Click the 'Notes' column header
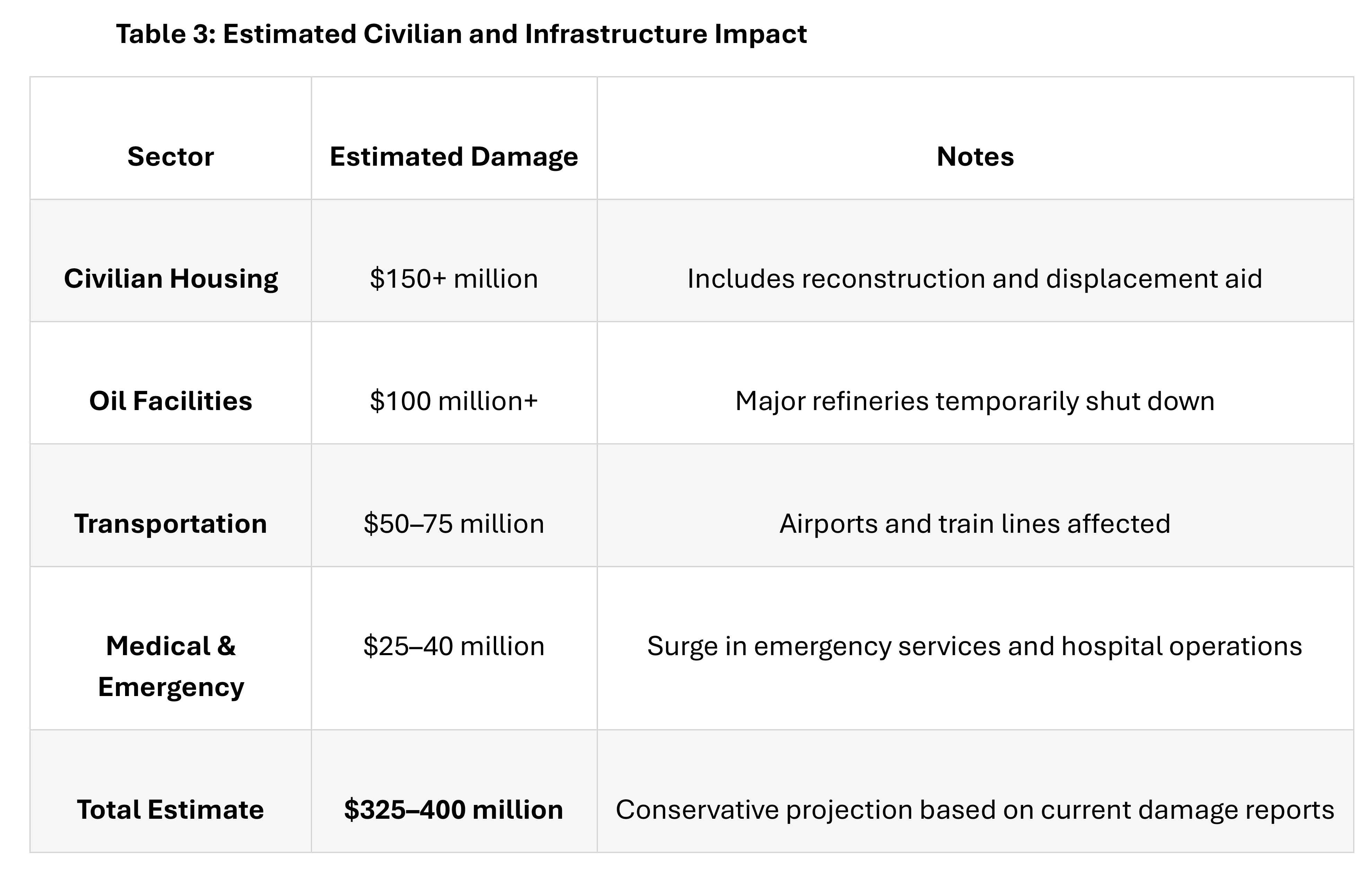Image resolution: width=1372 pixels, height=886 pixels. [975, 156]
